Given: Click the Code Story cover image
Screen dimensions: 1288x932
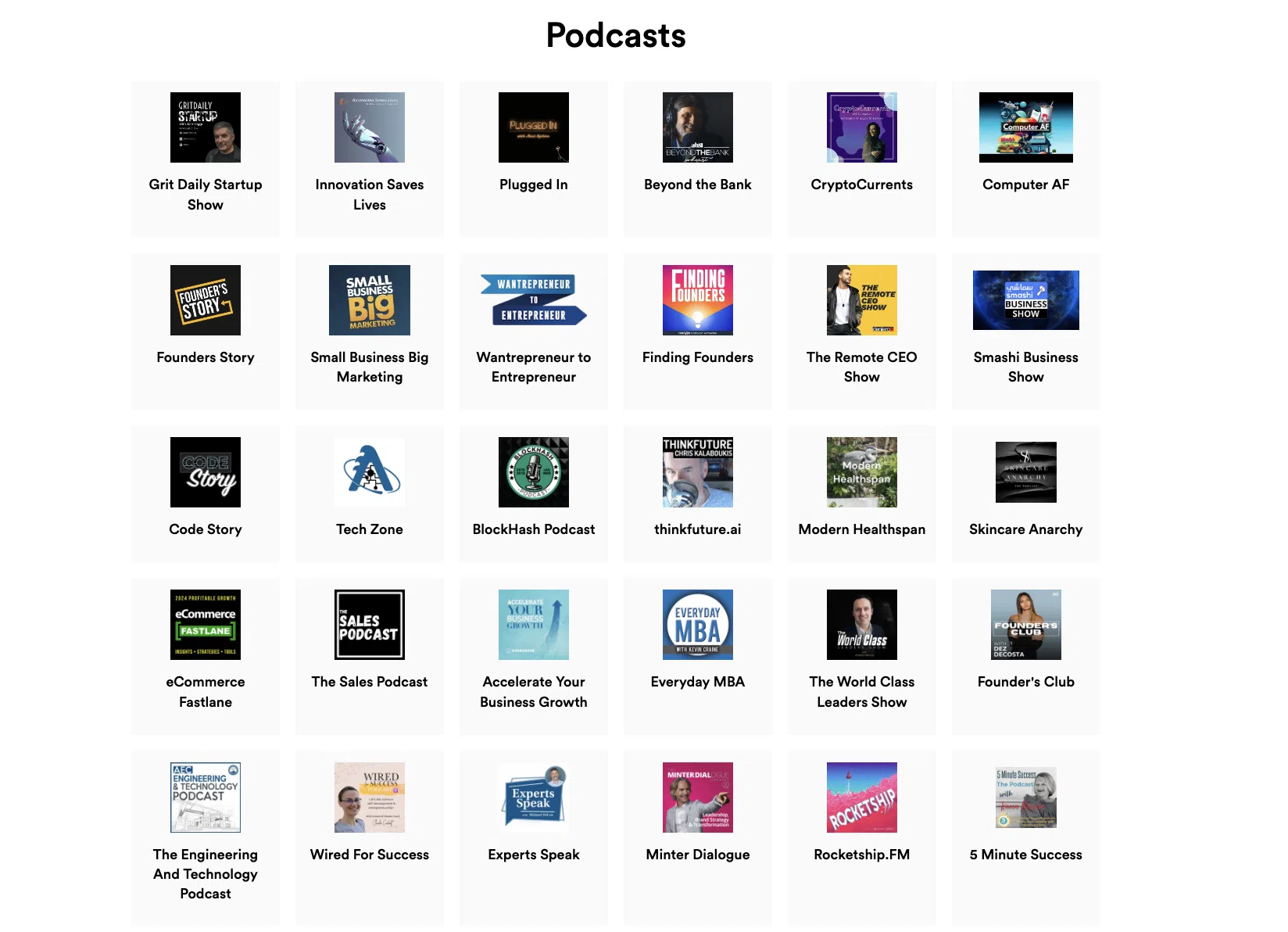Looking at the screenshot, I should (205, 472).
